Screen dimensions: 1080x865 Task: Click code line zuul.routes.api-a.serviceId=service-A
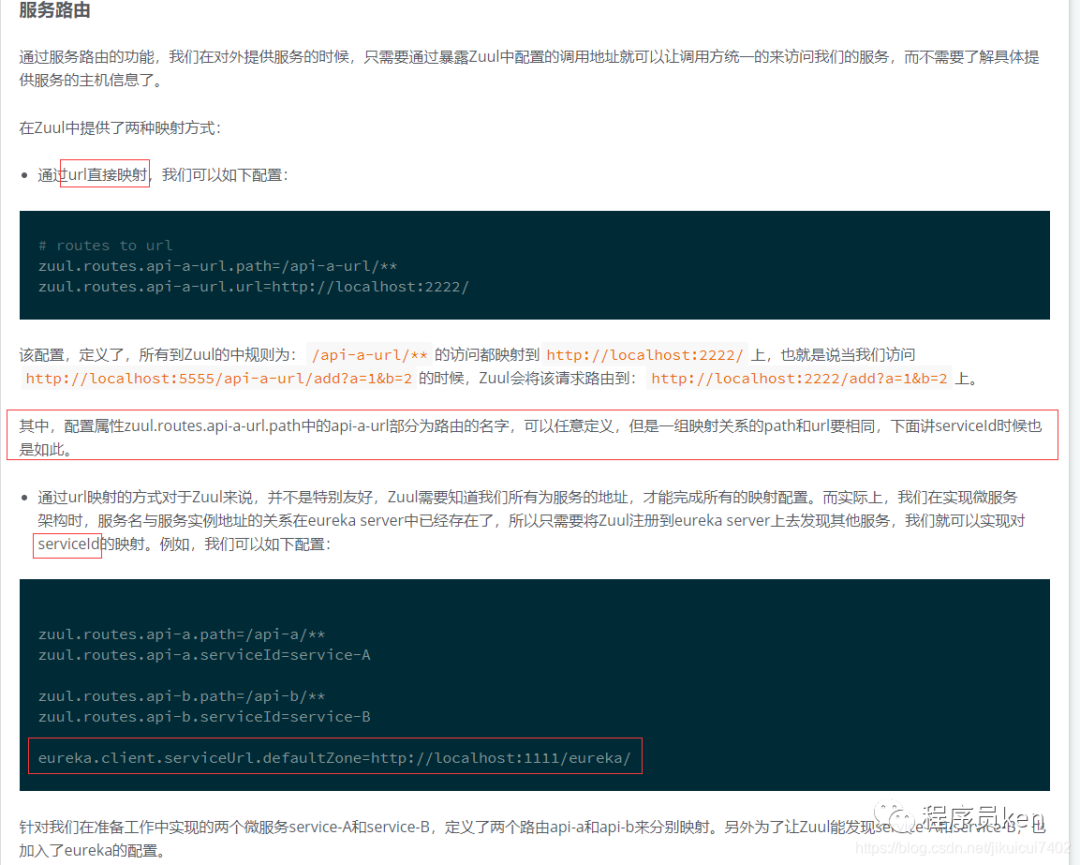(205, 655)
